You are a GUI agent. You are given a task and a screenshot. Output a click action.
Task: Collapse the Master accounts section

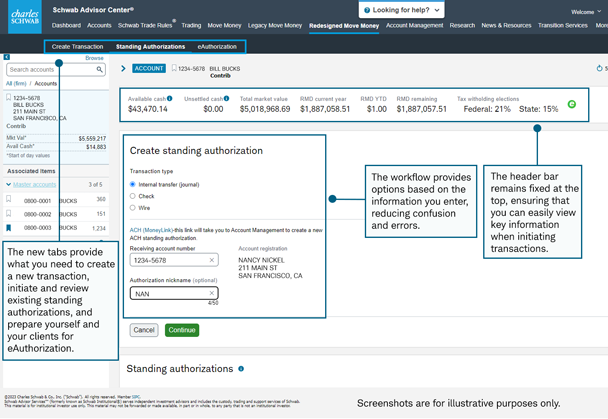point(9,184)
